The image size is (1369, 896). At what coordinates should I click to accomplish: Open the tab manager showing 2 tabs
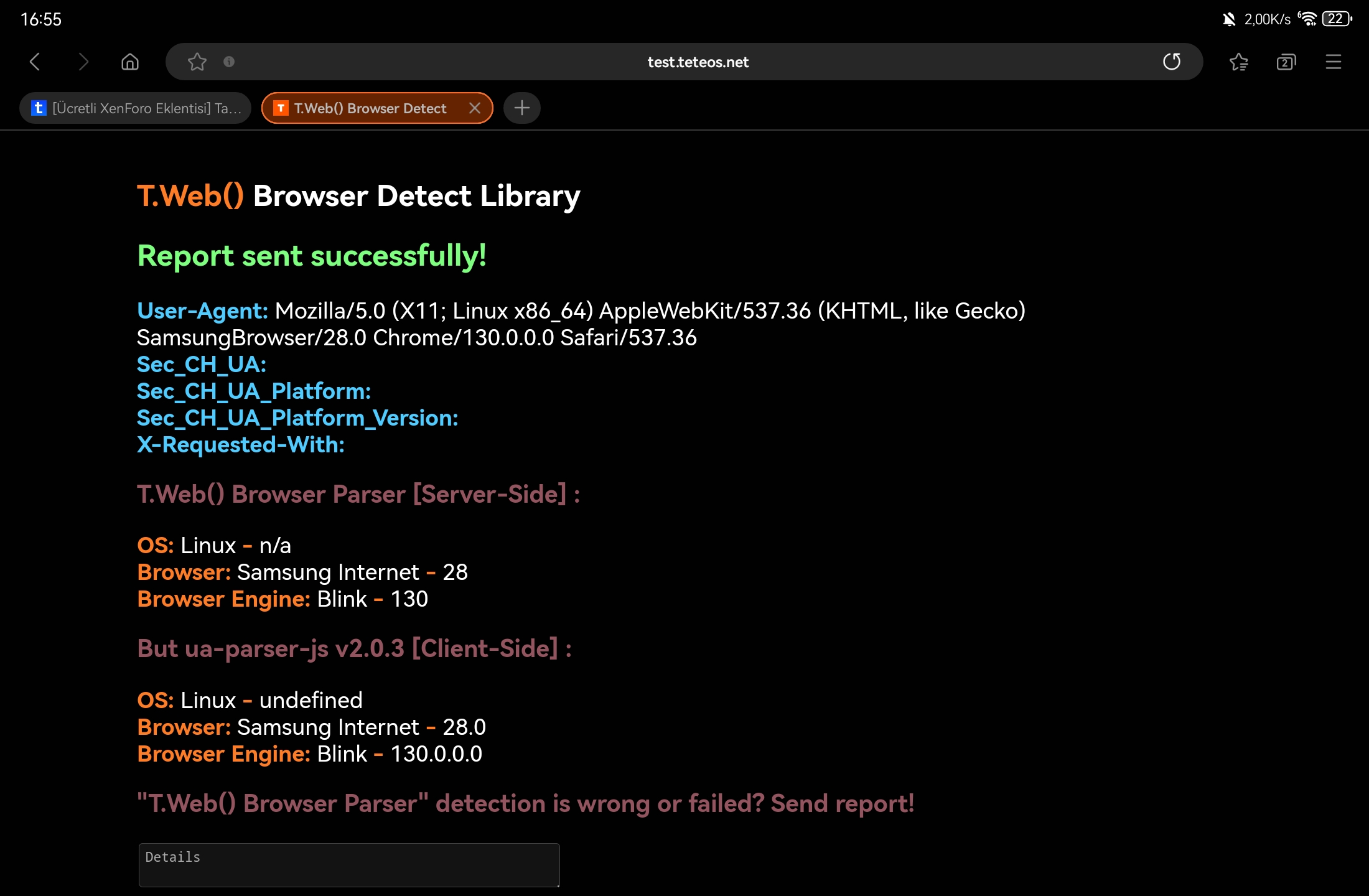click(1286, 62)
